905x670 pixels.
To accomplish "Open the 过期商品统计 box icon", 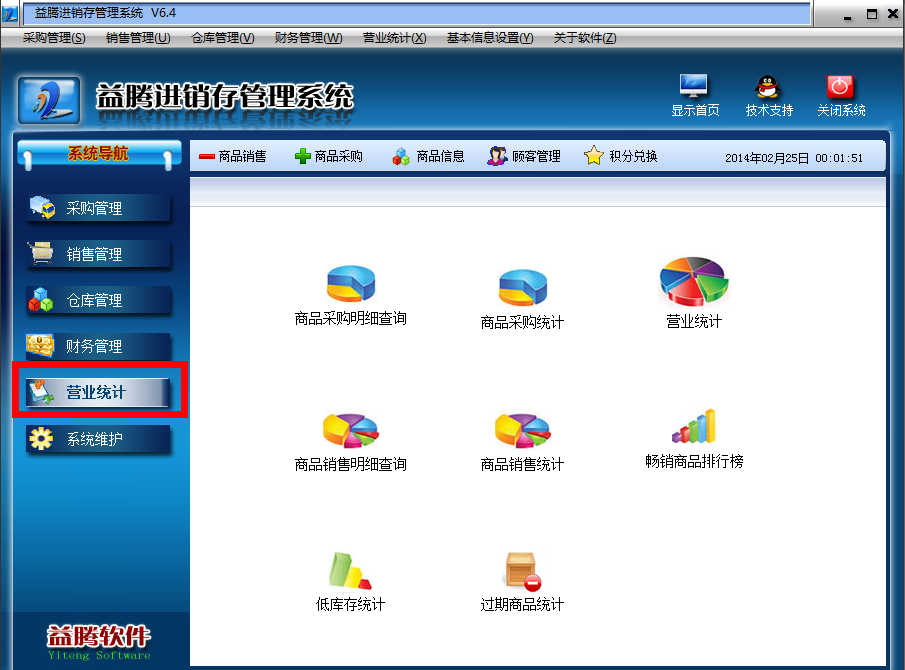I will point(522,571).
